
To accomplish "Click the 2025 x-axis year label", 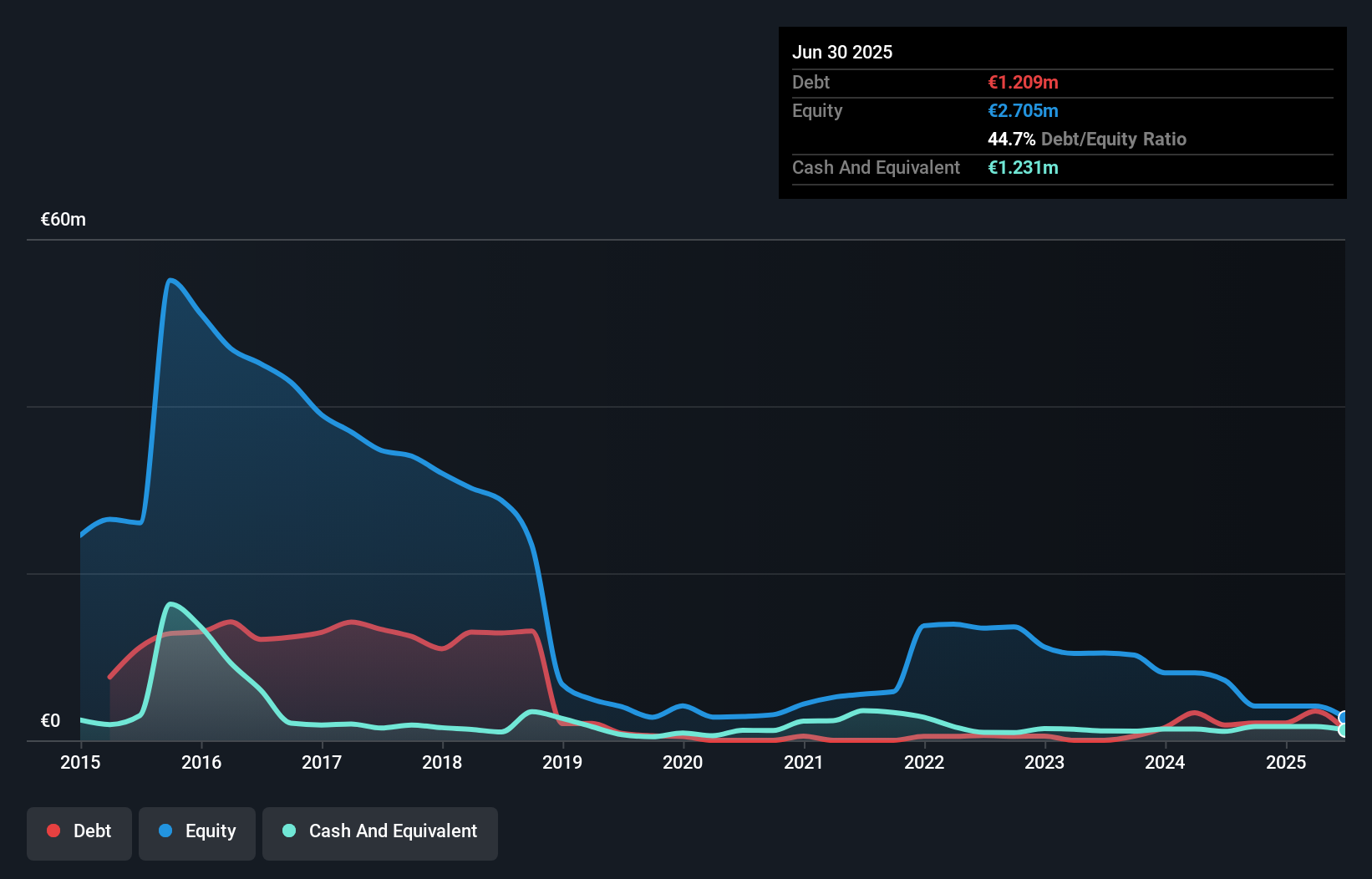I will click(x=1286, y=762).
